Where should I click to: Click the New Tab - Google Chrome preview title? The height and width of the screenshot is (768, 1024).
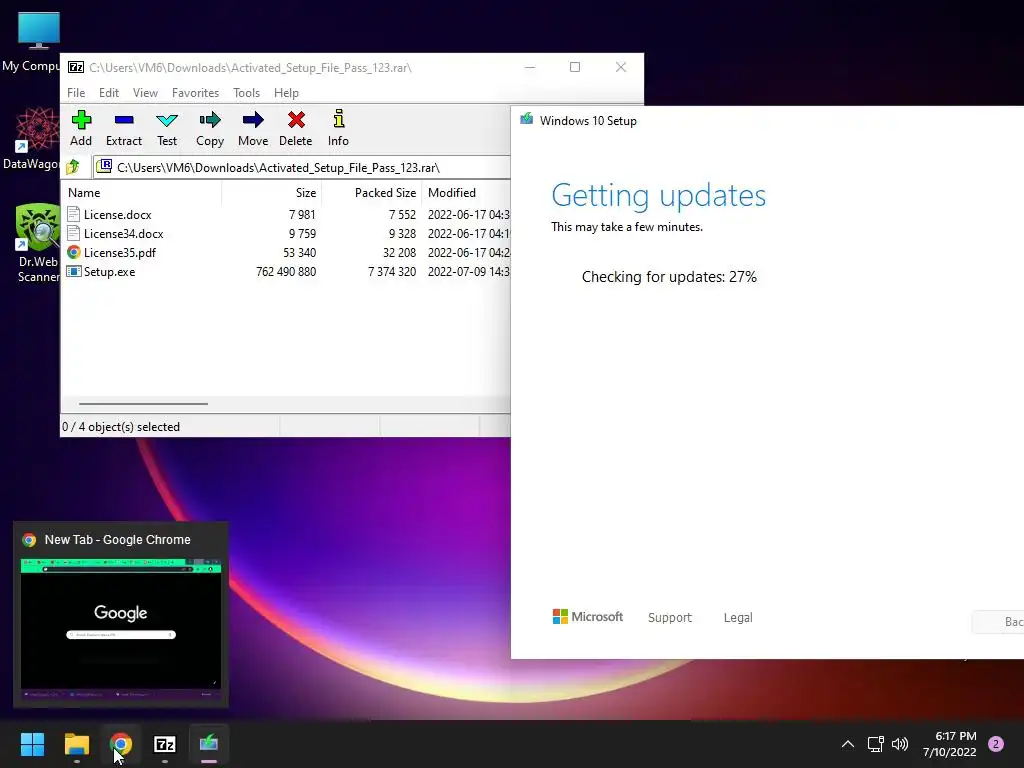118,539
